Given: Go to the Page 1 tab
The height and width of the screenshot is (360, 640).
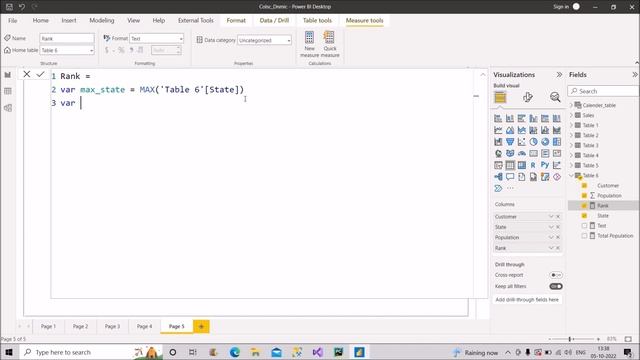Looking at the screenshot, I should pos(48,327).
